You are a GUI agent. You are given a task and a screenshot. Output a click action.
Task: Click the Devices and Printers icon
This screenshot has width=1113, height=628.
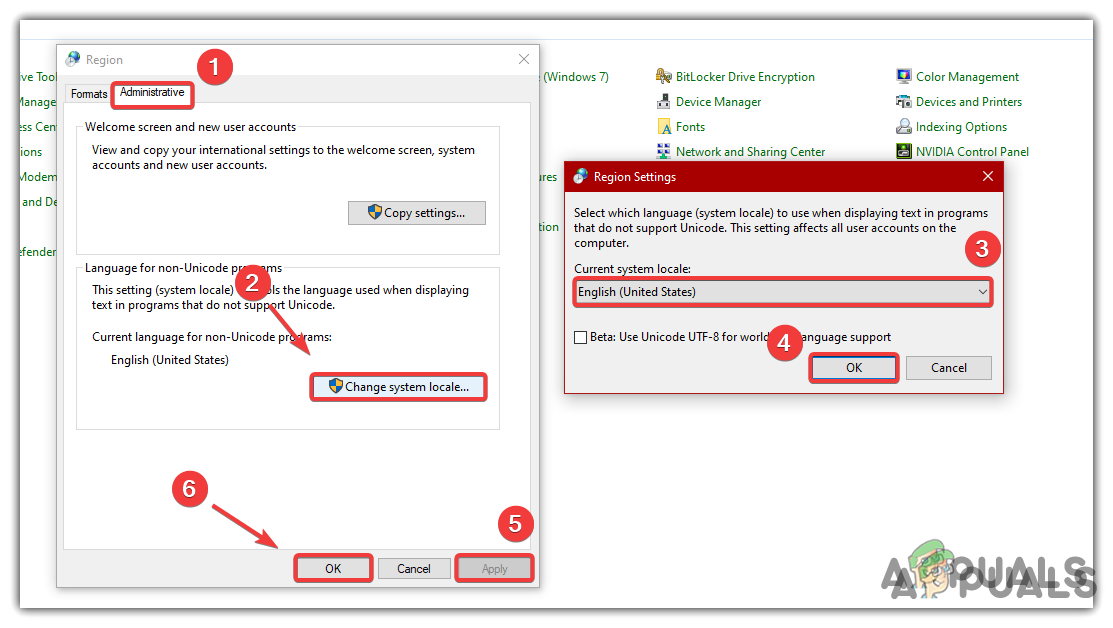click(904, 101)
